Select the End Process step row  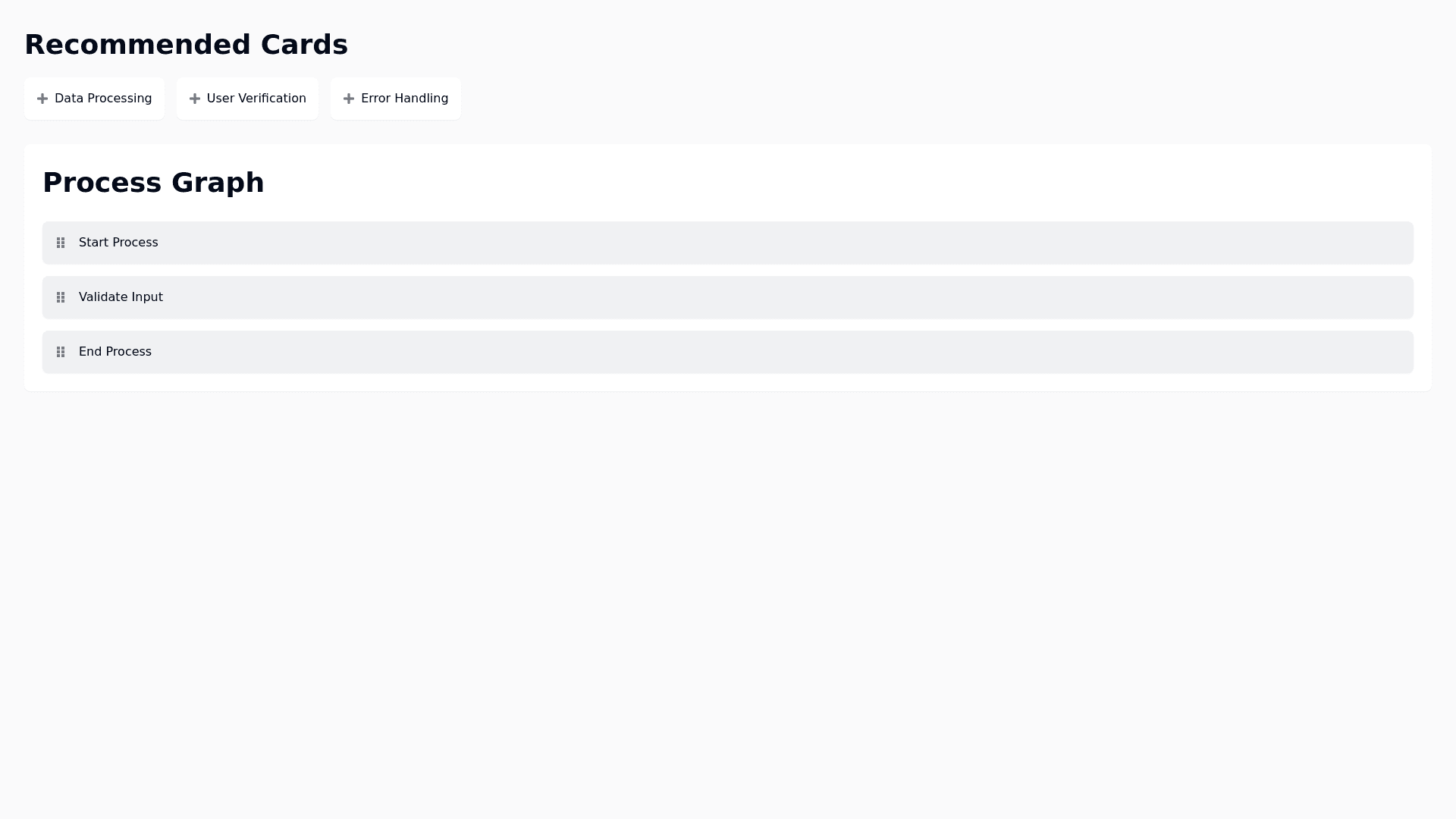tap(728, 352)
